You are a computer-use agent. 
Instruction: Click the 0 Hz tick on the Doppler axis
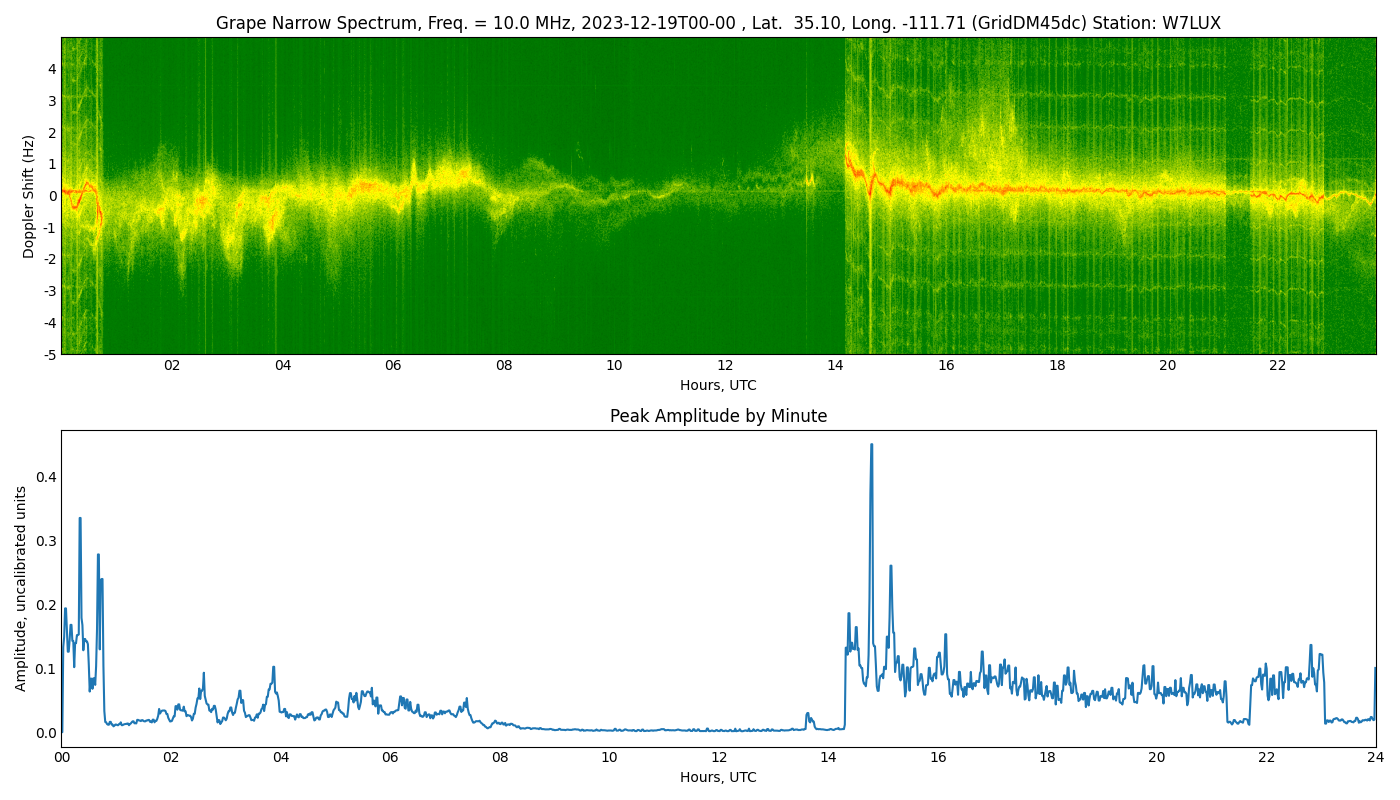[52, 195]
